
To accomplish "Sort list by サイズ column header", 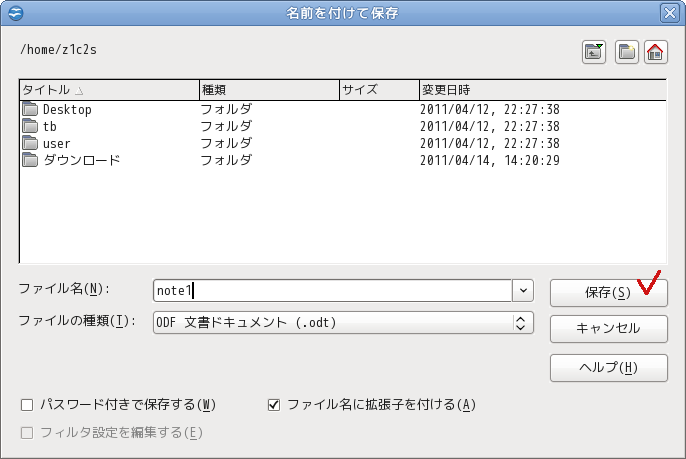I will coord(379,90).
